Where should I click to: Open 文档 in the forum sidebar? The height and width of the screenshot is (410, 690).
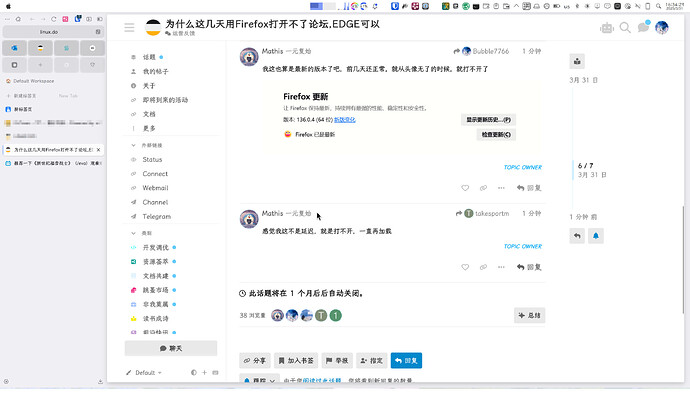click(x=149, y=114)
